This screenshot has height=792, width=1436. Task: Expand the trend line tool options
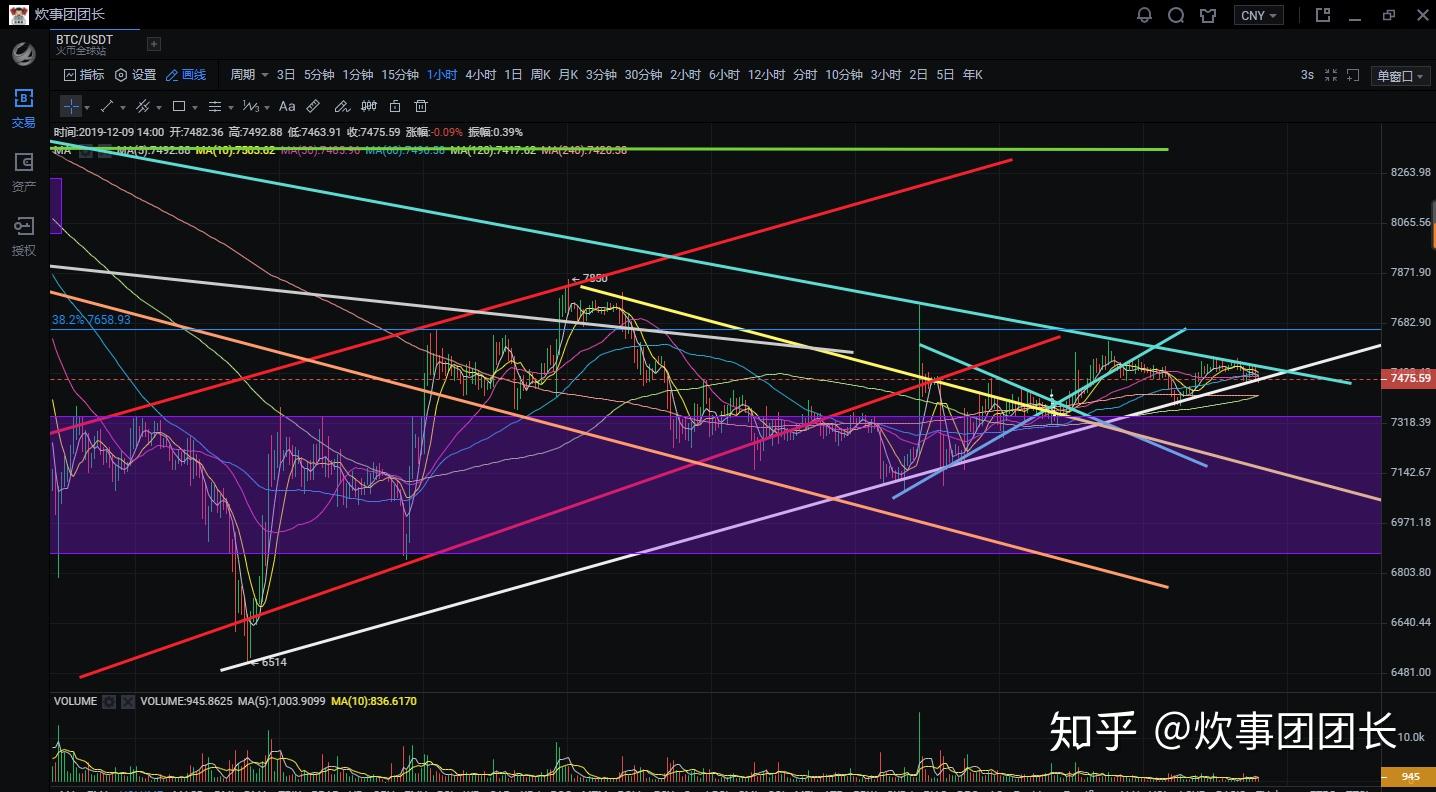[123, 107]
